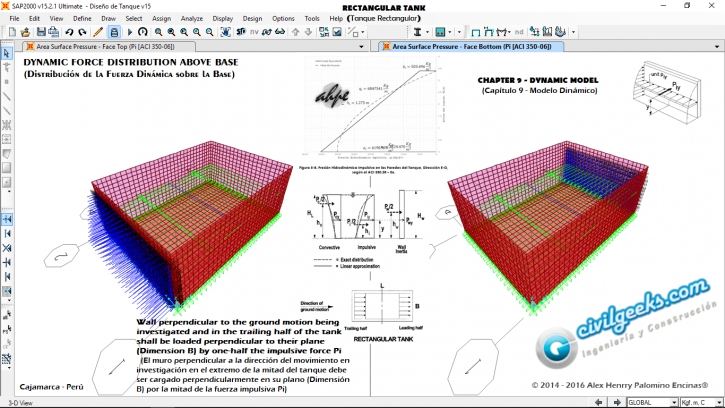The width and height of the screenshot is (725, 408).
Task: Expand dropdown arrow beside I-section icon
Action: [x=427, y=32]
